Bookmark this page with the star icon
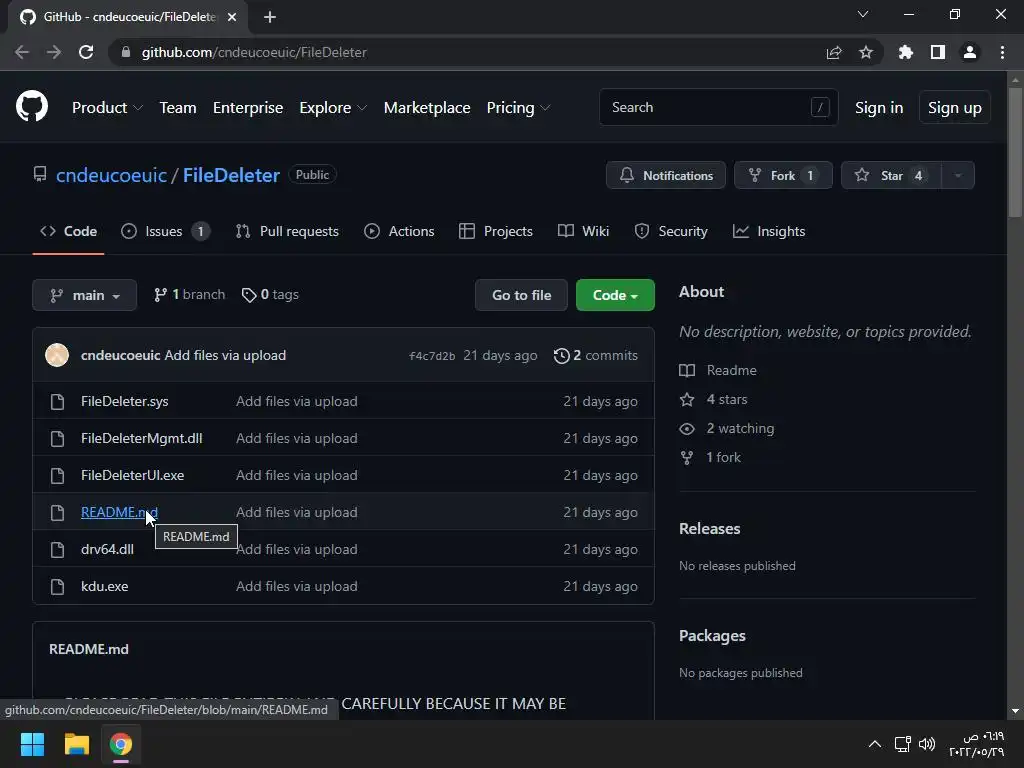 coord(866,52)
